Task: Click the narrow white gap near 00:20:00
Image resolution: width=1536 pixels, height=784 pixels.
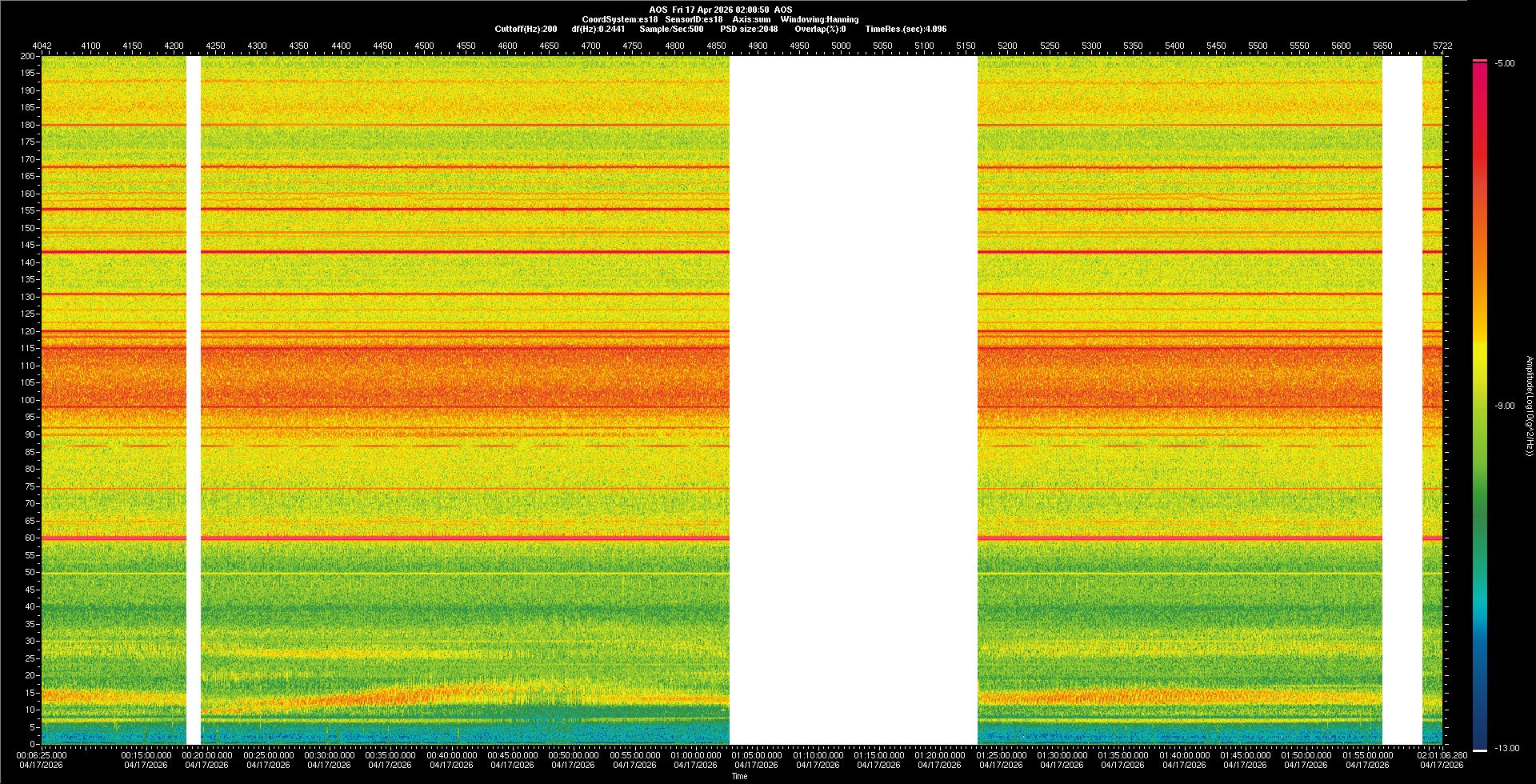Action: [x=194, y=400]
